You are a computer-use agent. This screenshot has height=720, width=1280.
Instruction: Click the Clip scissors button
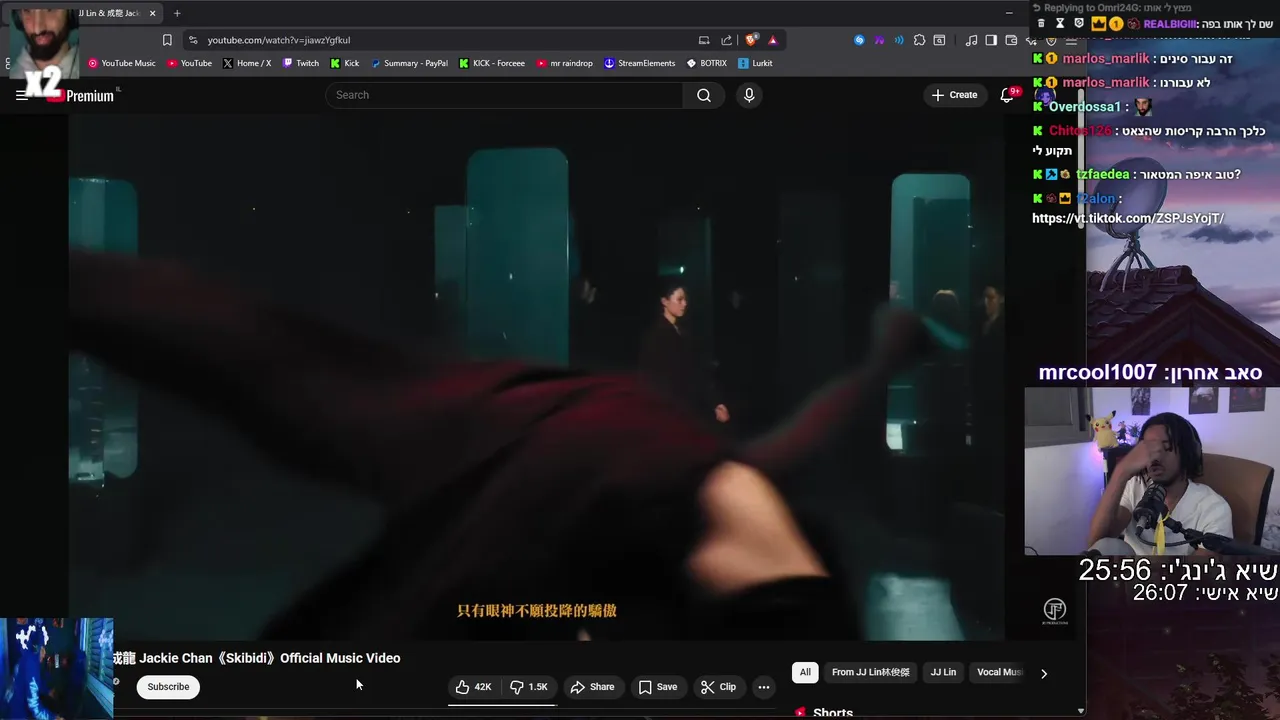pos(718,687)
